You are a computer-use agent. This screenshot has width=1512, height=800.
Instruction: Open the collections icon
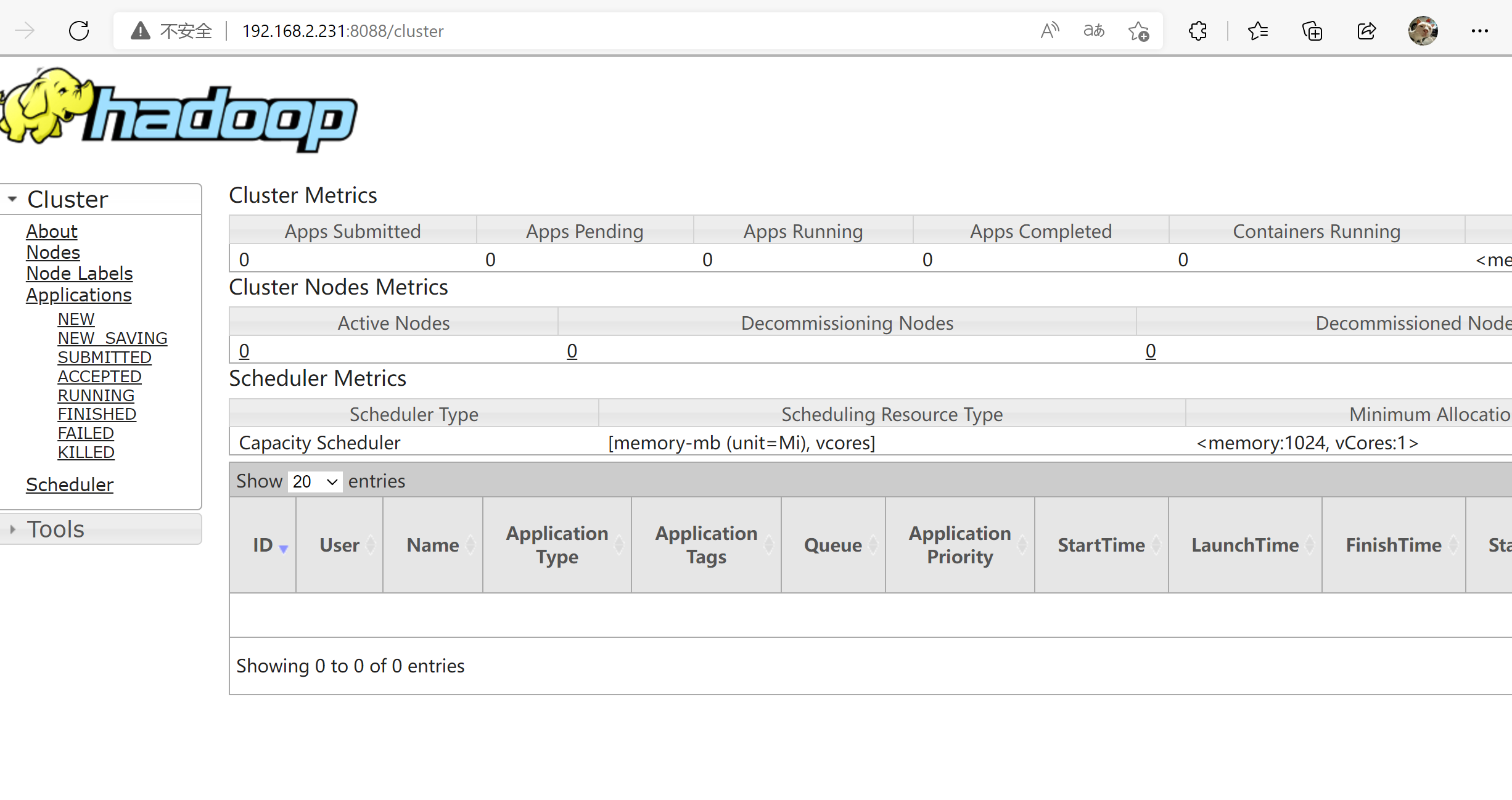point(1312,31)
